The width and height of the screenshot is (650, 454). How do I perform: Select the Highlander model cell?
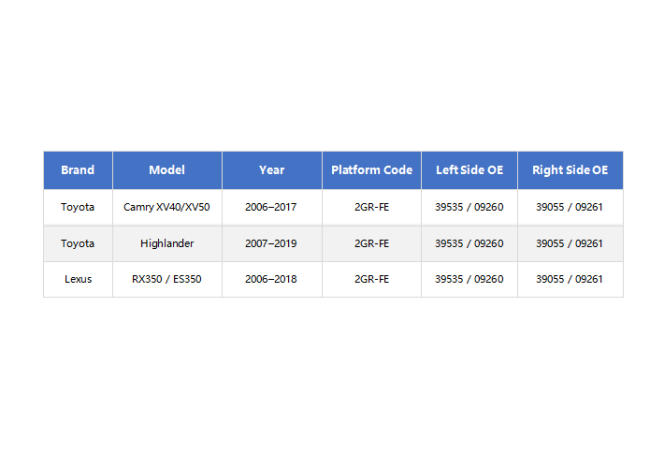click(167, 243)
